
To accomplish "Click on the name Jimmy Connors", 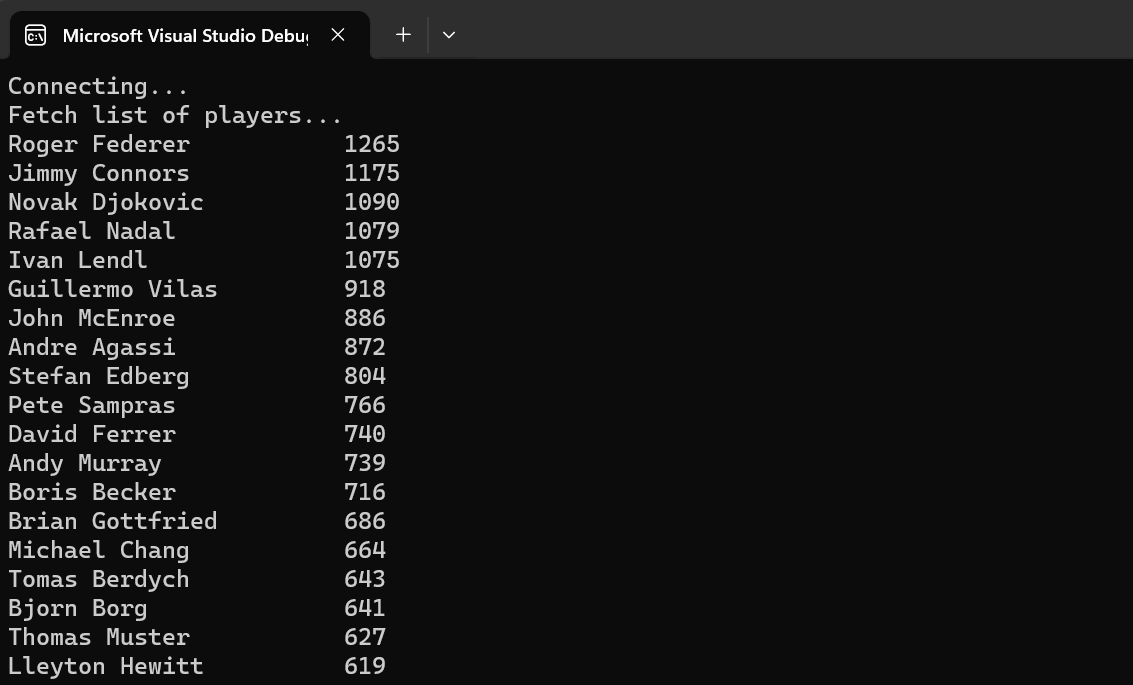I will click(x=98, y=173).
